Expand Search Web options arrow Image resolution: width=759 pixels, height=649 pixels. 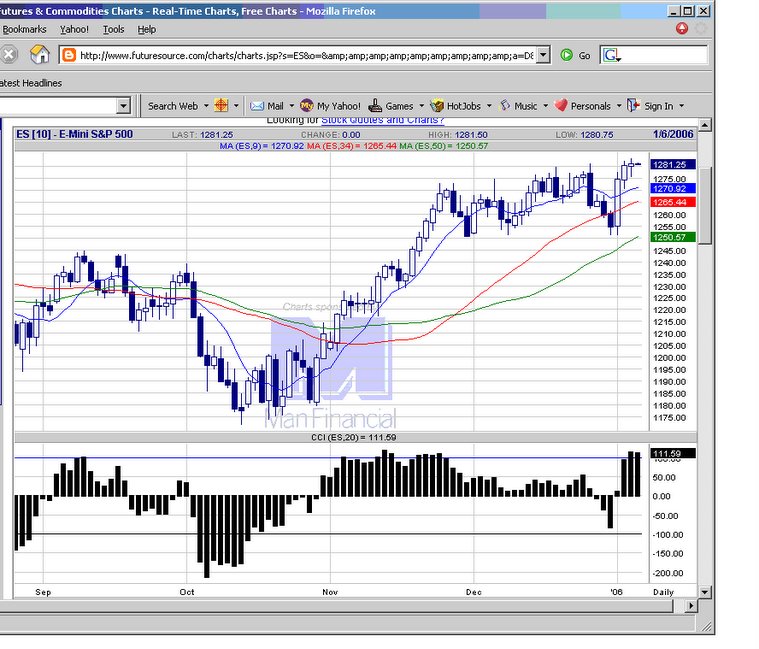click(206, 106)
